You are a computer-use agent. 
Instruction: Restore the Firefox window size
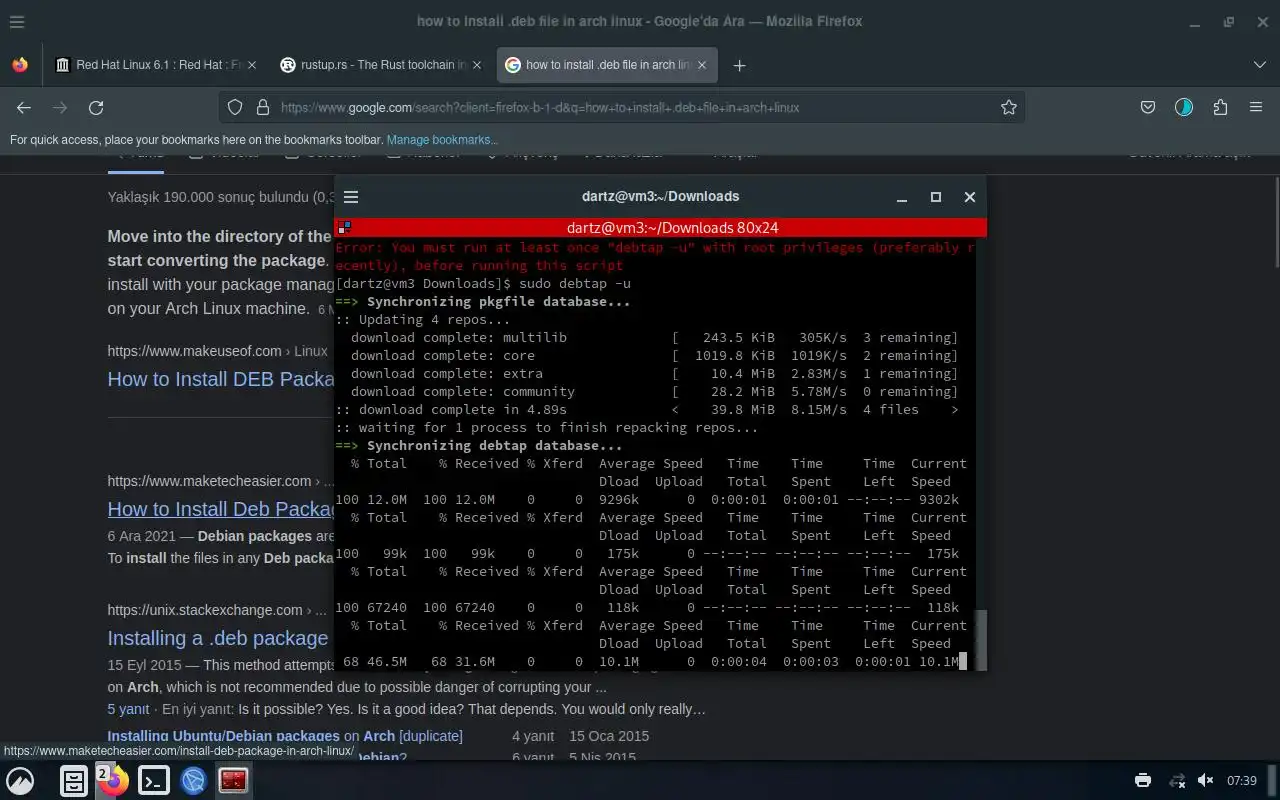(1229, 21)
